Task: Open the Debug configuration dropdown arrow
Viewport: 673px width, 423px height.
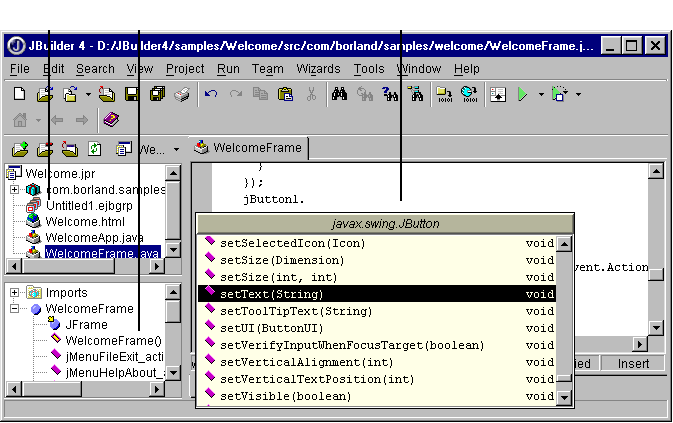Action: 579,94
